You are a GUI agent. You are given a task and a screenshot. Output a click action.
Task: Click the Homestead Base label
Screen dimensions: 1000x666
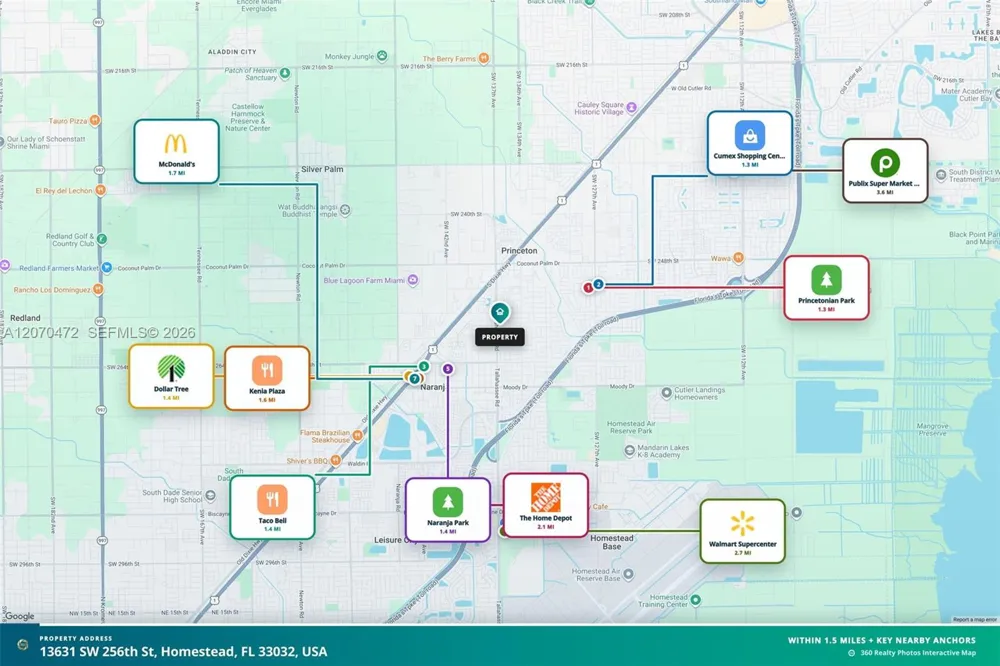[x=612, y=542]
